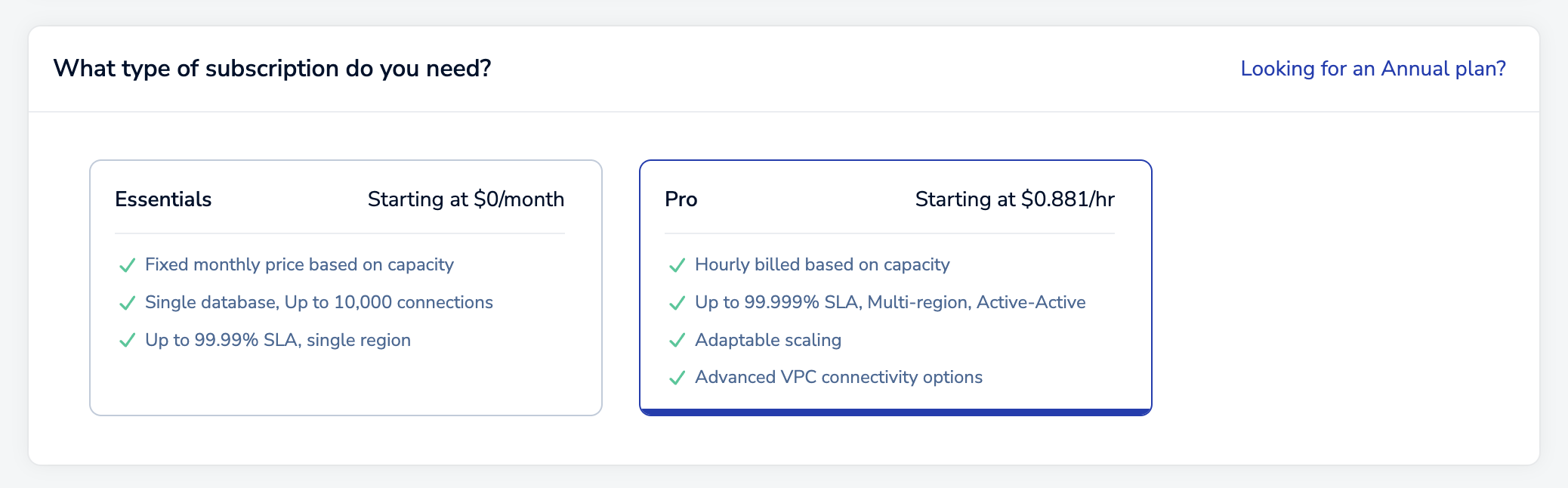Click Advanced VPC connectivity options text
This screenshot has width=1568, height=488.
click(838, 378)
